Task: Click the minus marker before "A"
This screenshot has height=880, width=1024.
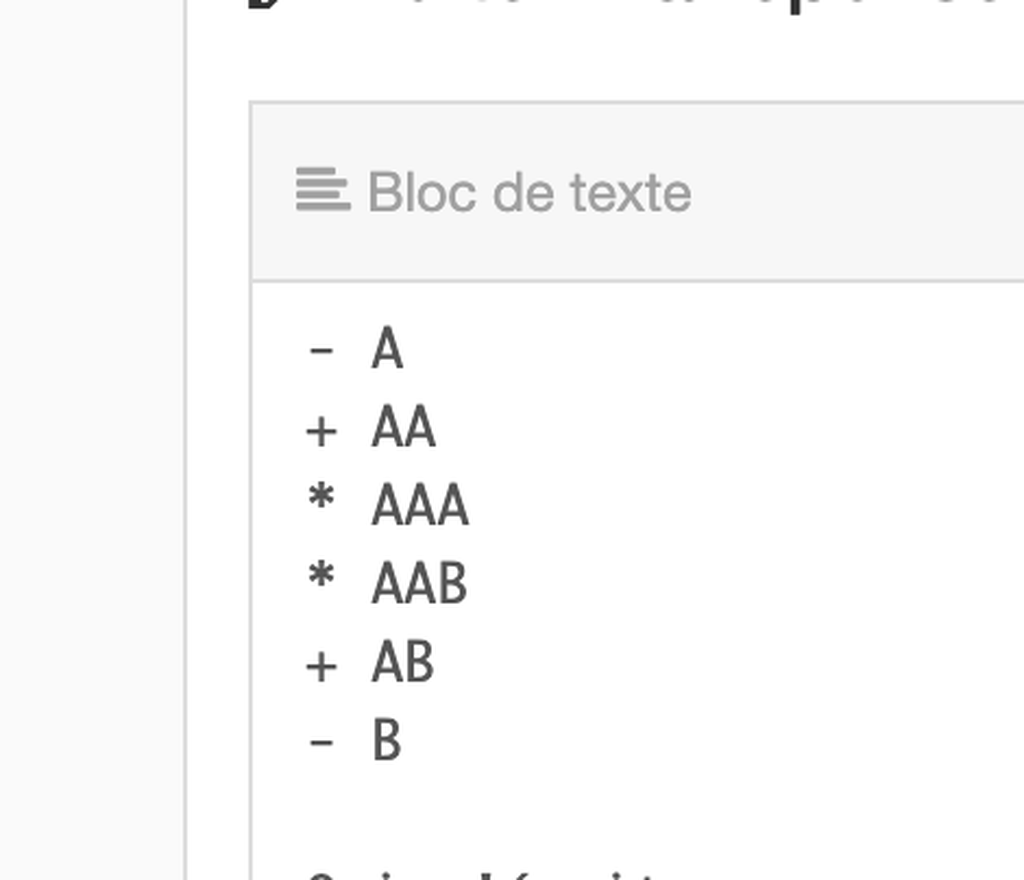Action: [321, 352]
